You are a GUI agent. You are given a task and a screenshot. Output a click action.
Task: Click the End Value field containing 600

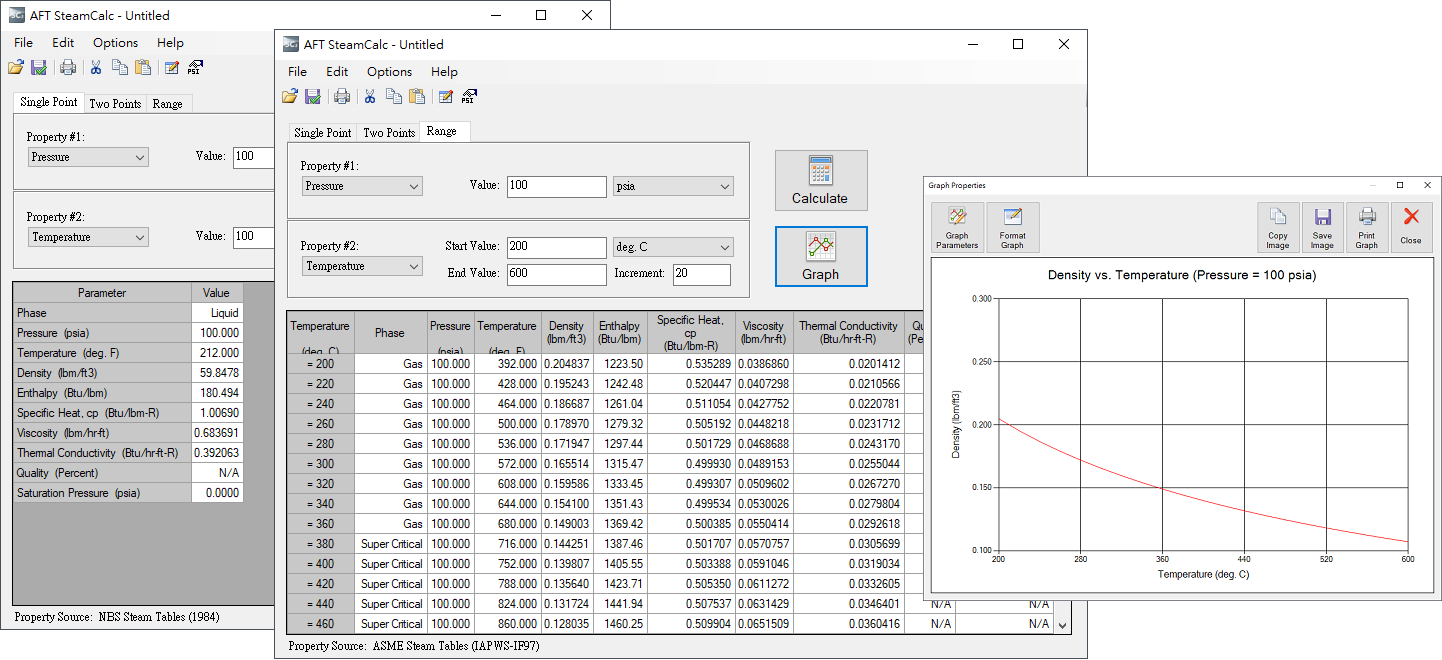click(557, 274)
